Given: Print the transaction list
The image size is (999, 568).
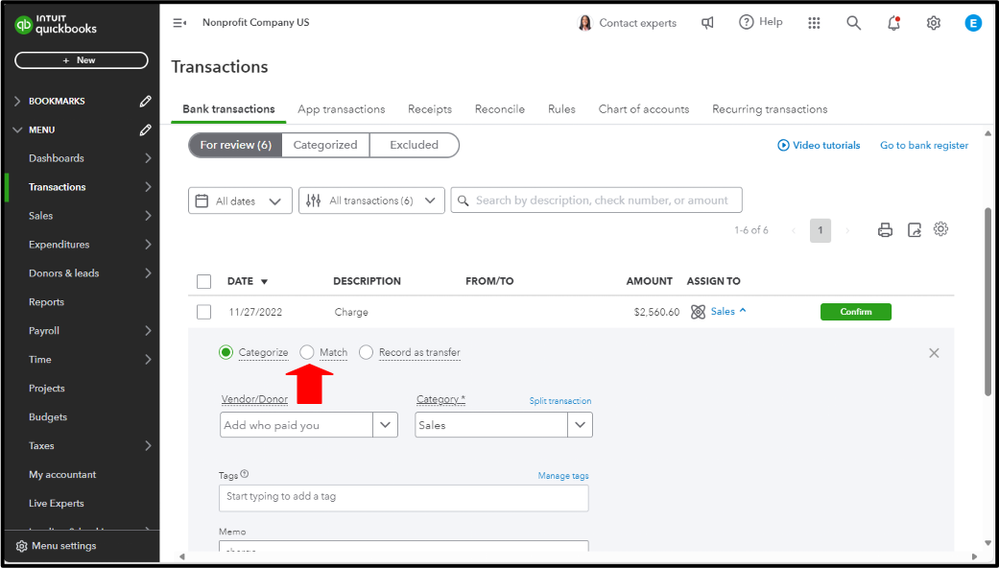Looking at the screenshot, I should [x=885, y=230].
